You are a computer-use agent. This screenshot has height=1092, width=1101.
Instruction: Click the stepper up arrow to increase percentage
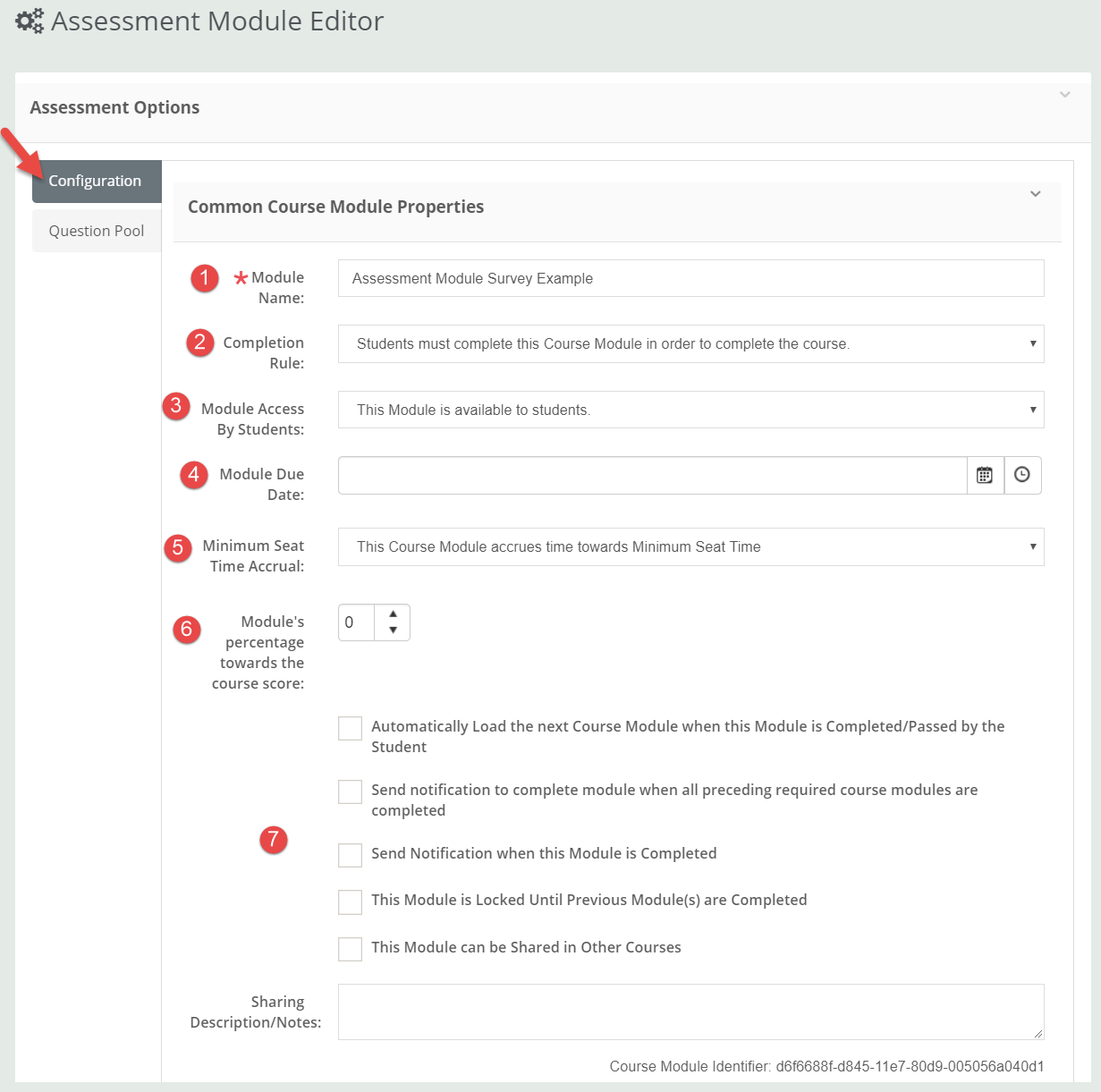click(x=394, y=614)
